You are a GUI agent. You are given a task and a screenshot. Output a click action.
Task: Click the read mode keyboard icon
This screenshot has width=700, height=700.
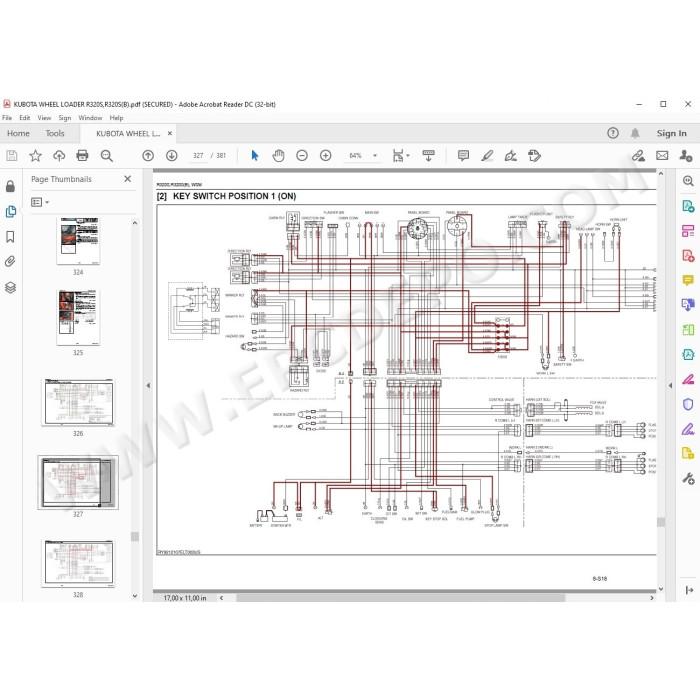coord(428,156)
